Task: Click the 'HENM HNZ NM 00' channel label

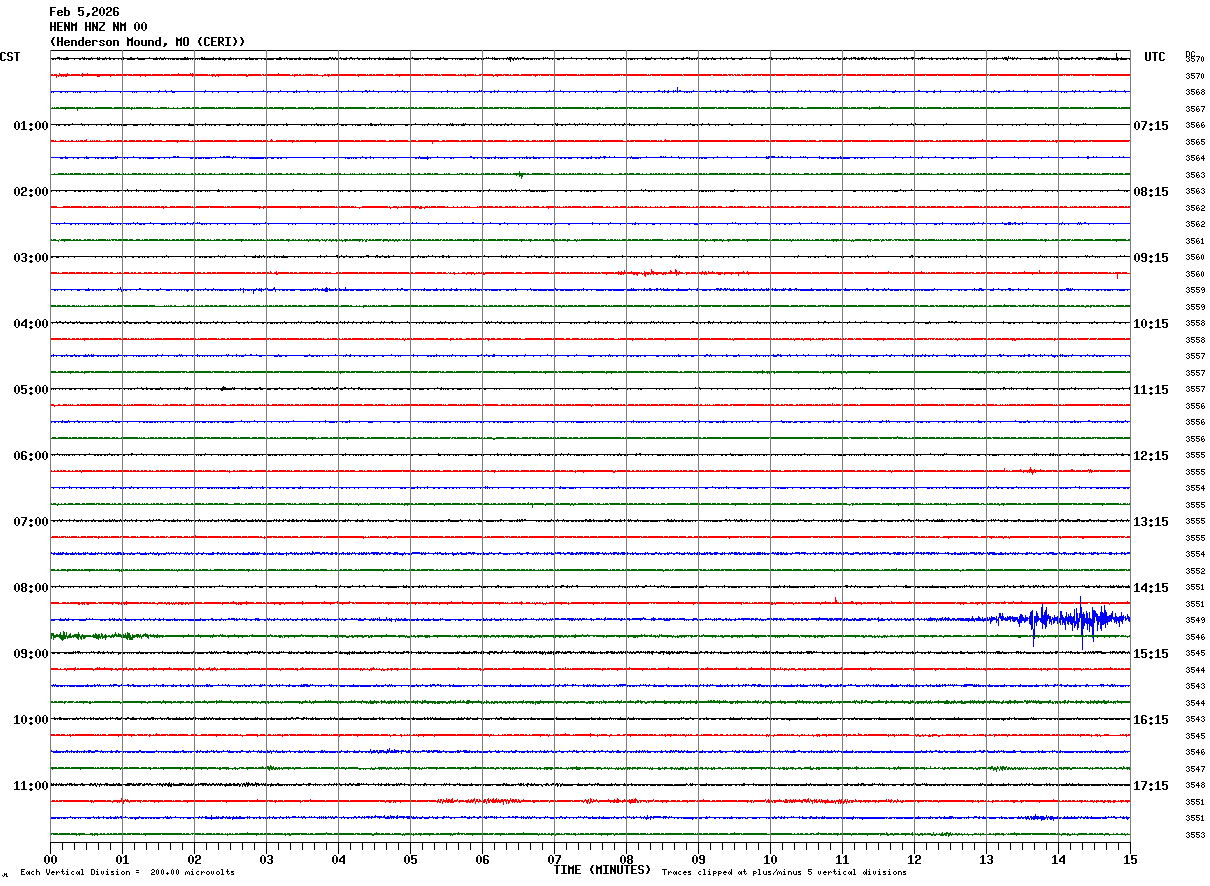Action: pyautogui.click(x=98, y=27)
